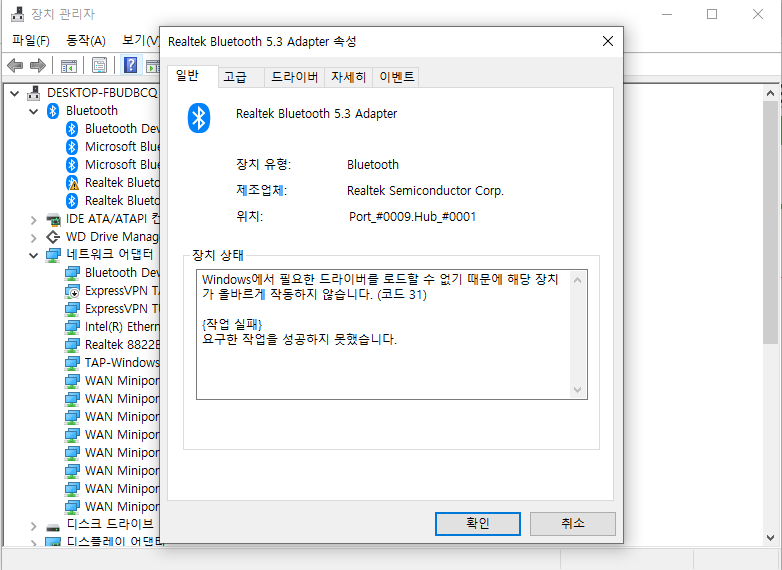Select the first WAN Miniport adapter
The height and width of the screenshot is (570, 782).
[113, 381]
